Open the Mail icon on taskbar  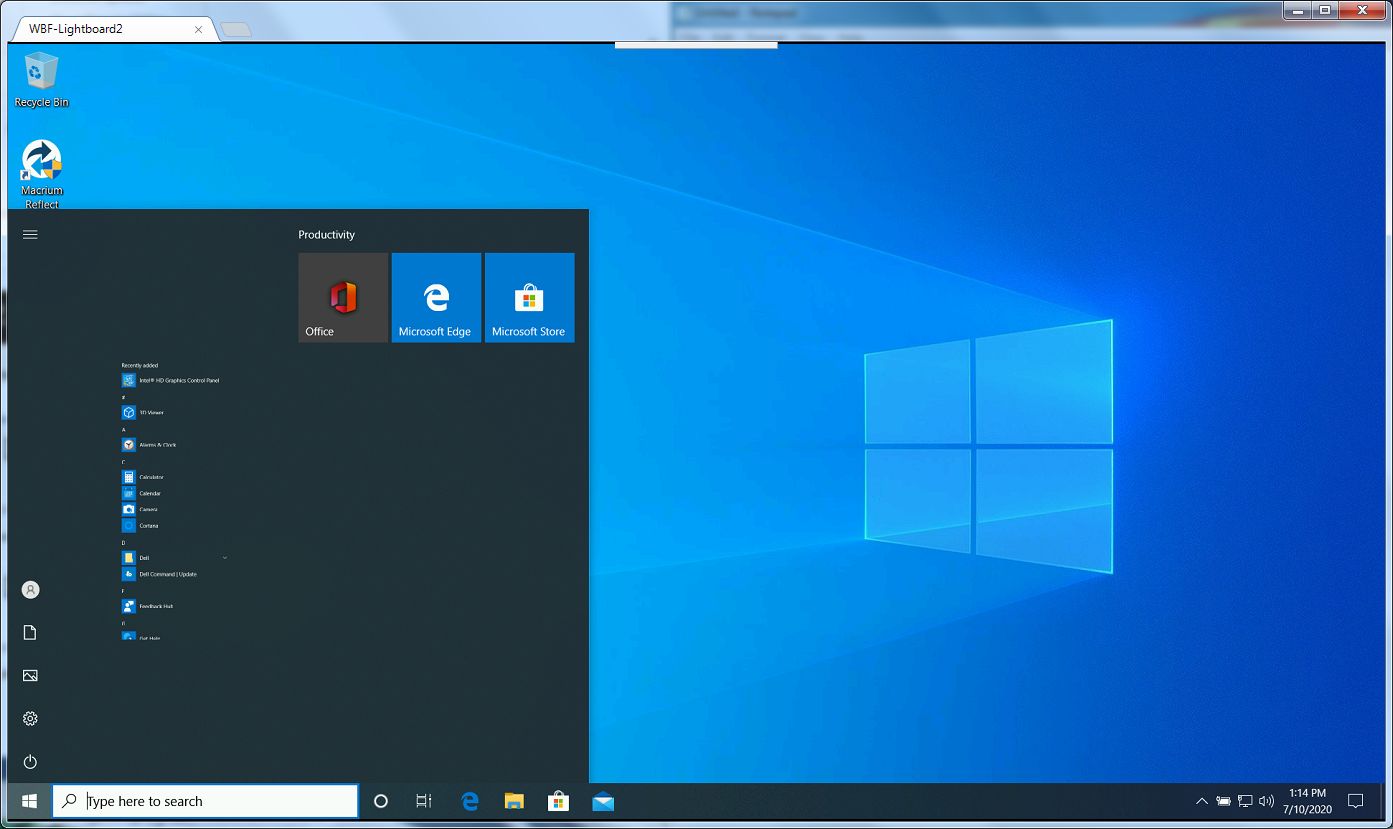tap(603, 801)
